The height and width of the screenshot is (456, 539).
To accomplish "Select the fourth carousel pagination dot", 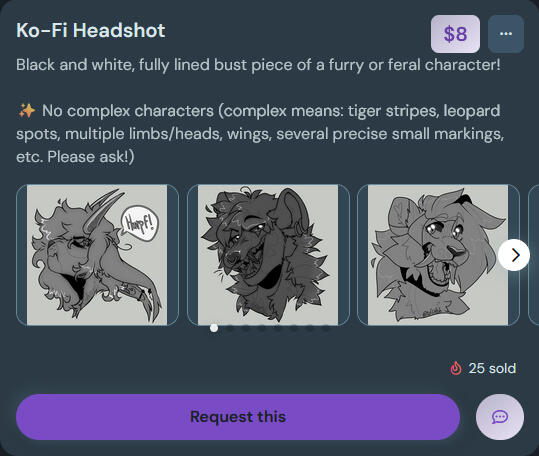I will tap(262, 328).
